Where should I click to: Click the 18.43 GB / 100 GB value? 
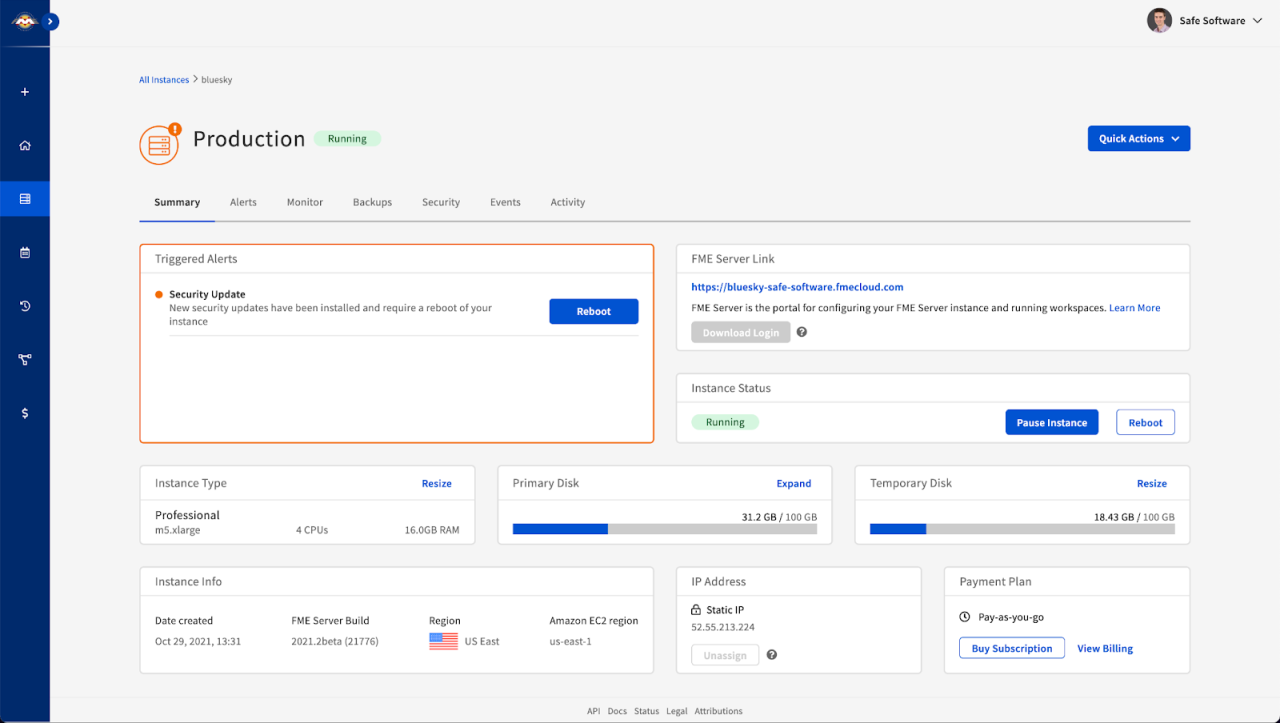(1134, 517)
